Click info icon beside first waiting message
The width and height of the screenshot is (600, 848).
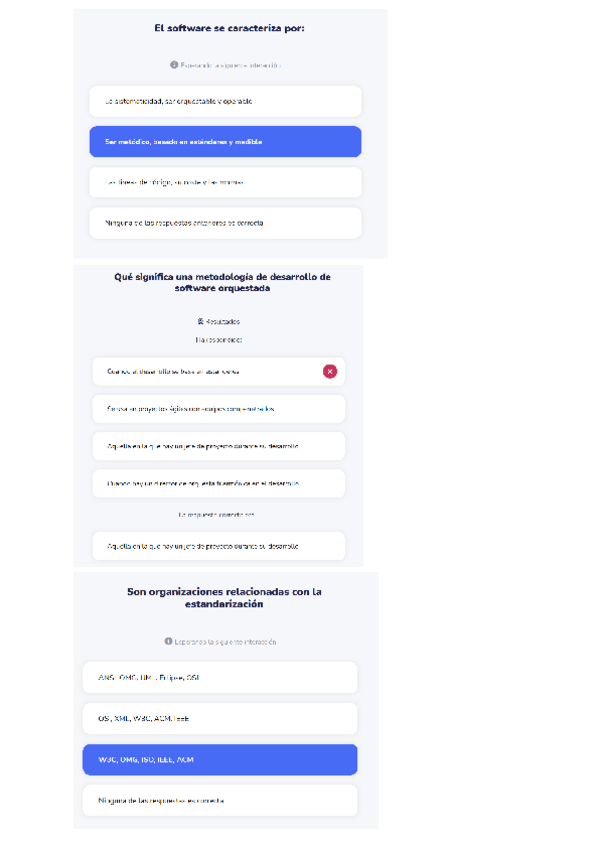(x=174, y=64)
